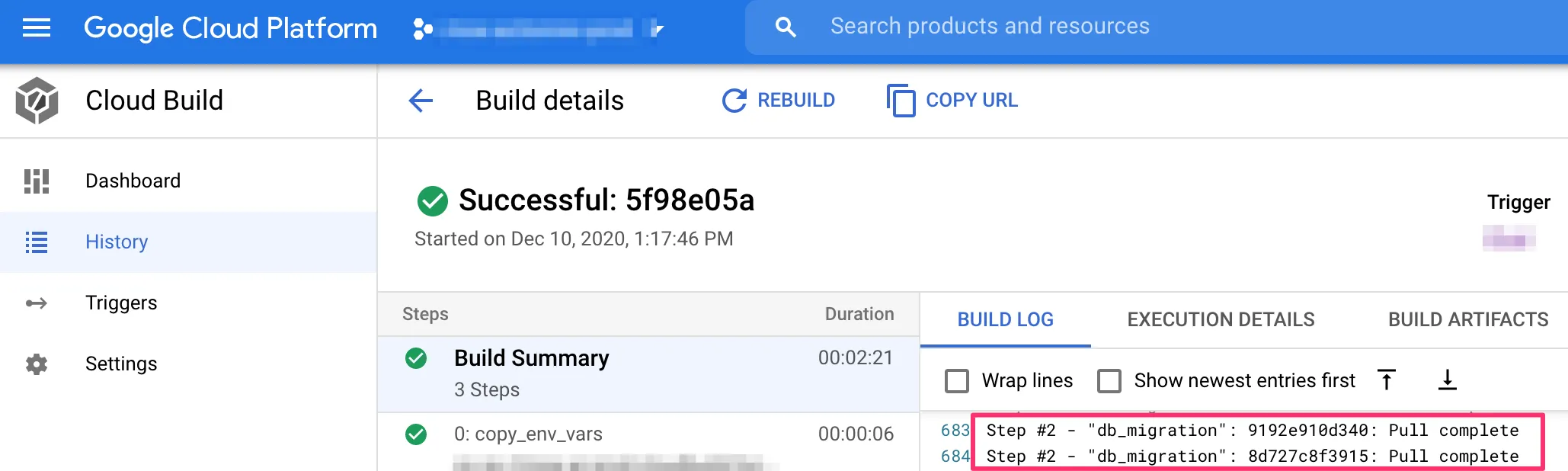Click the Settings gear icon

[36, 364]
